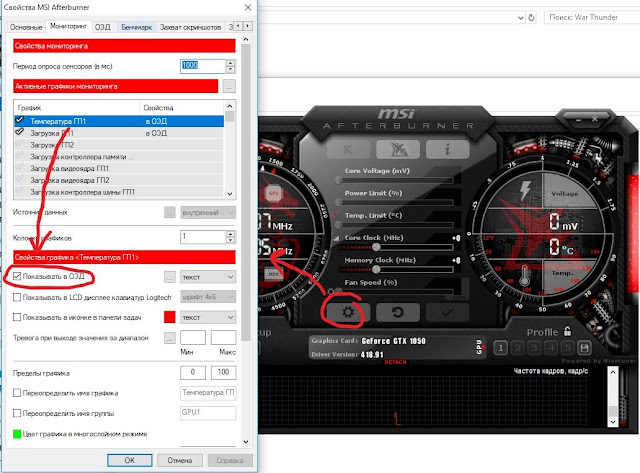Click the Memory Clock slider handle
This screenshot has width=640, height=473.
click(x=376, y=269)
